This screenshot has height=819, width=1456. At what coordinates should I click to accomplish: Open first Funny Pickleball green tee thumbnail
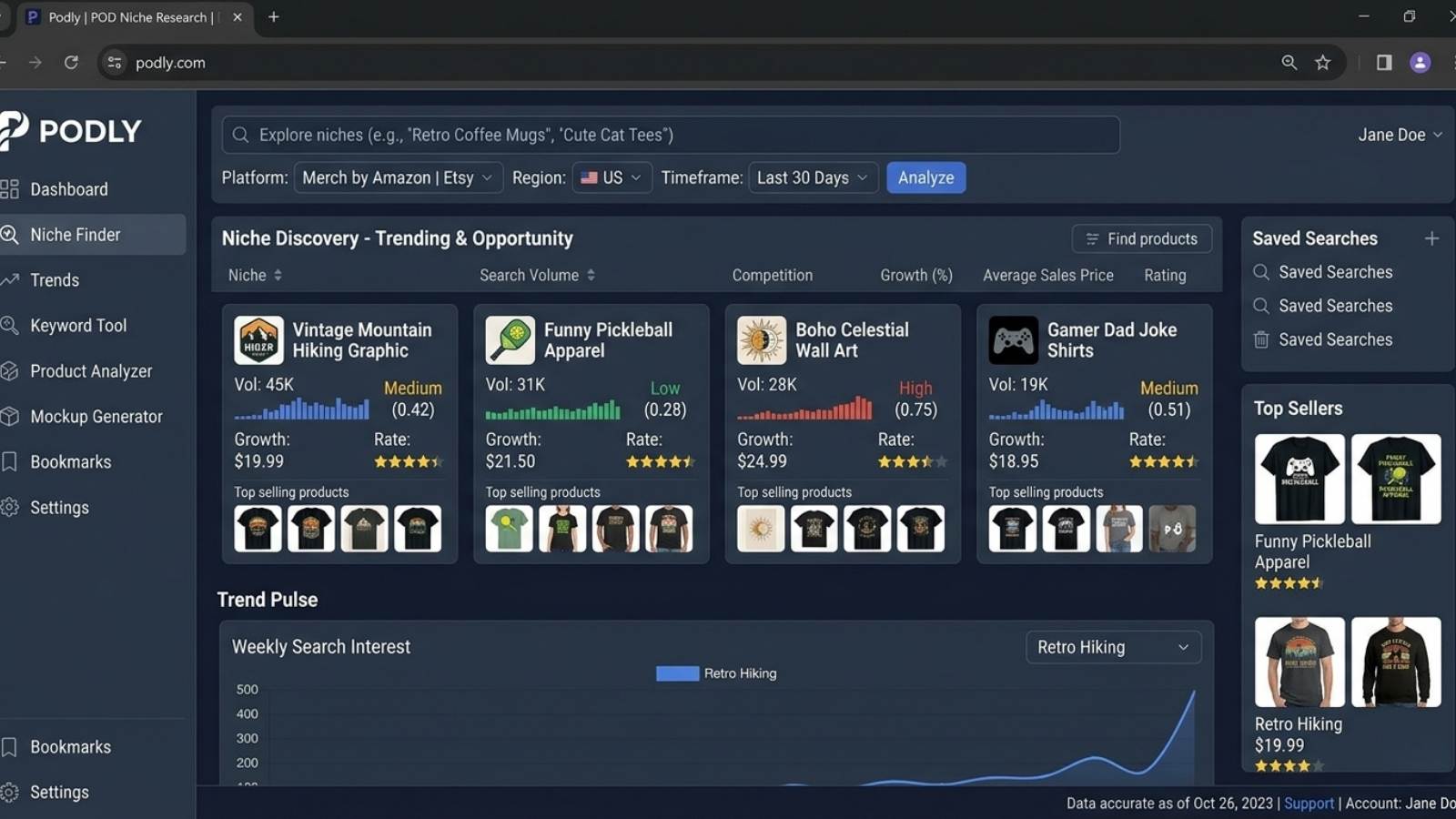509,529
